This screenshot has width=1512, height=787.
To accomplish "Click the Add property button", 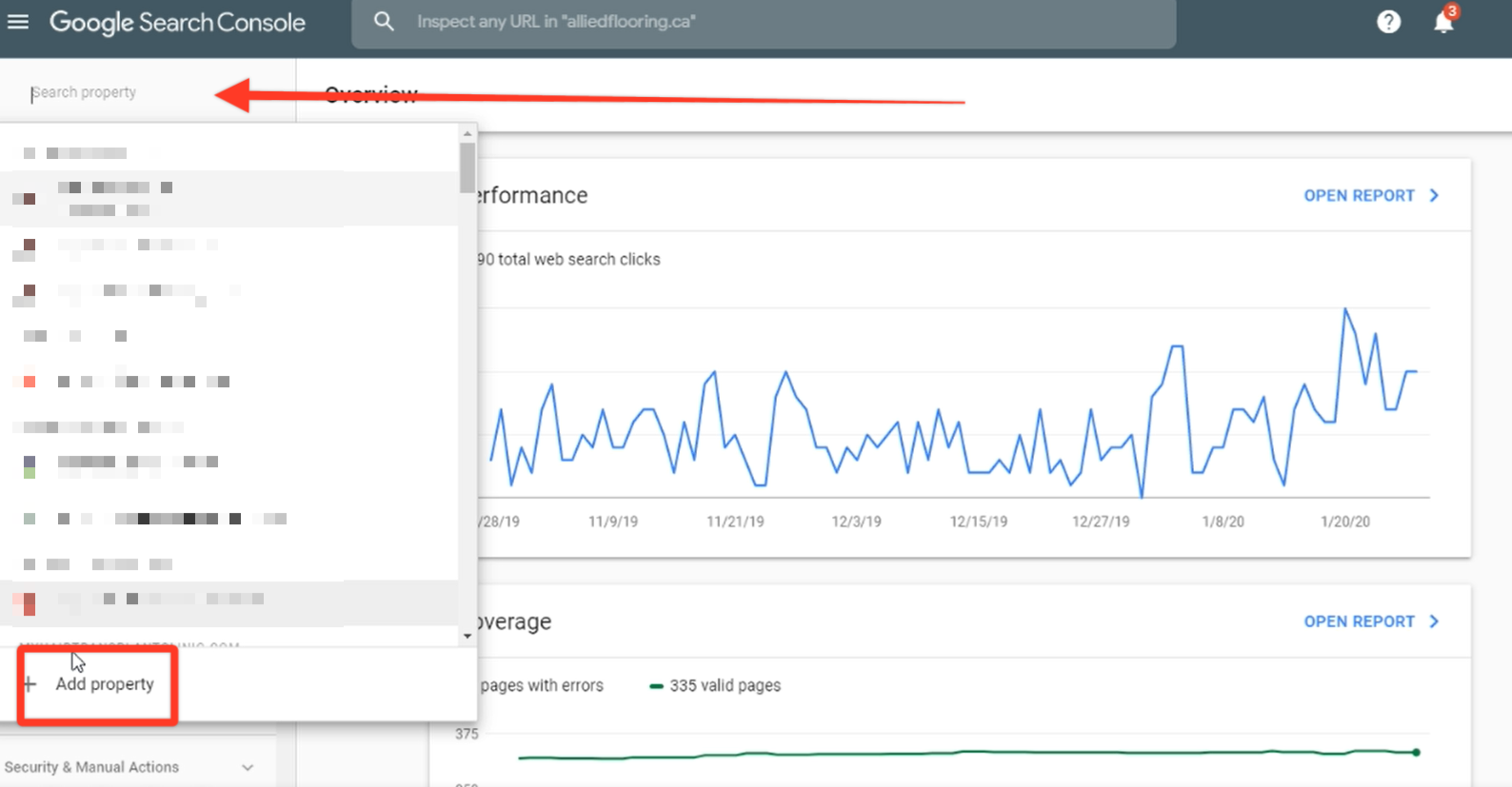I will [97, 684].
